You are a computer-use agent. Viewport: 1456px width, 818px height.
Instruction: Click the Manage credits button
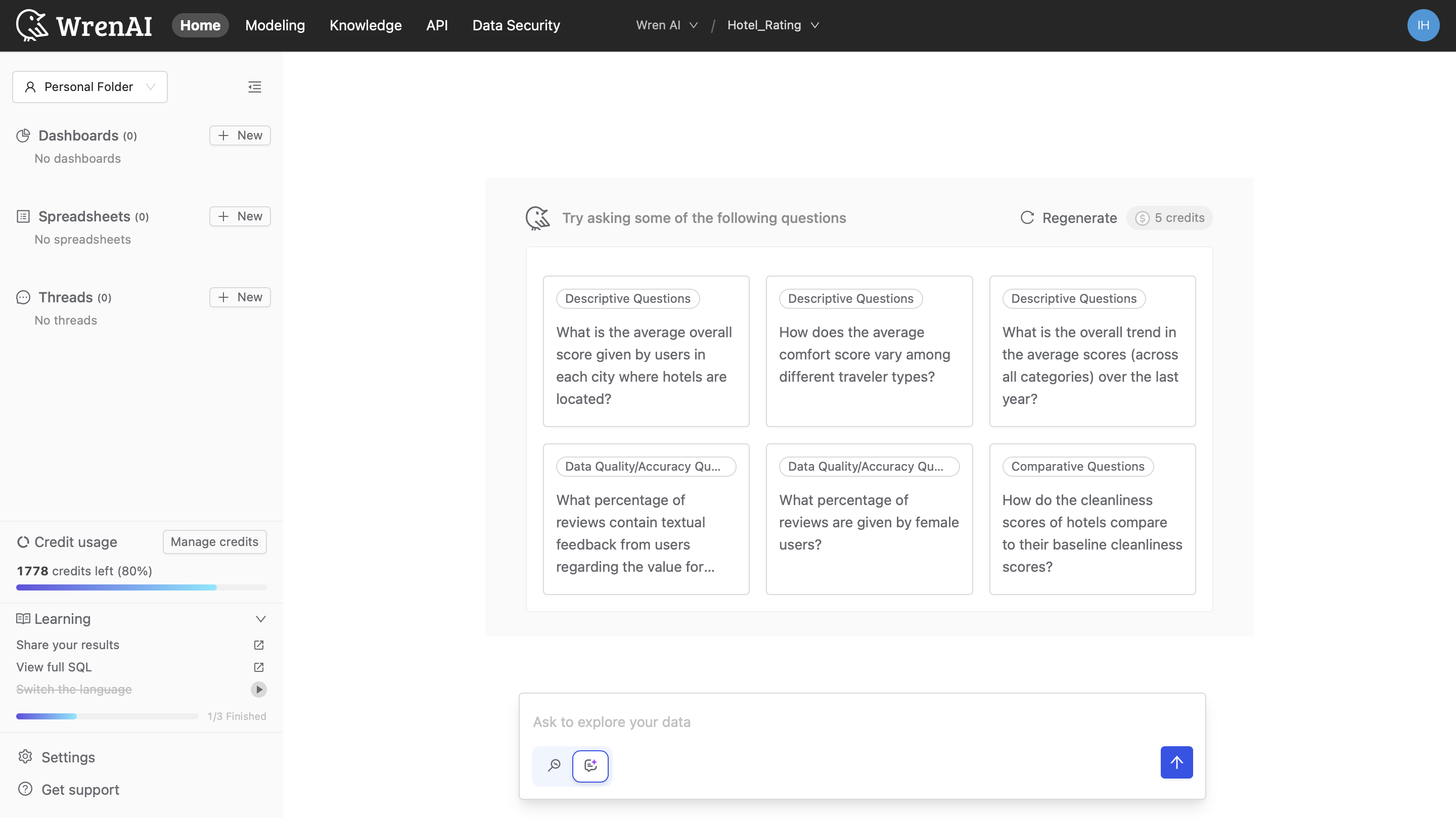214,541
